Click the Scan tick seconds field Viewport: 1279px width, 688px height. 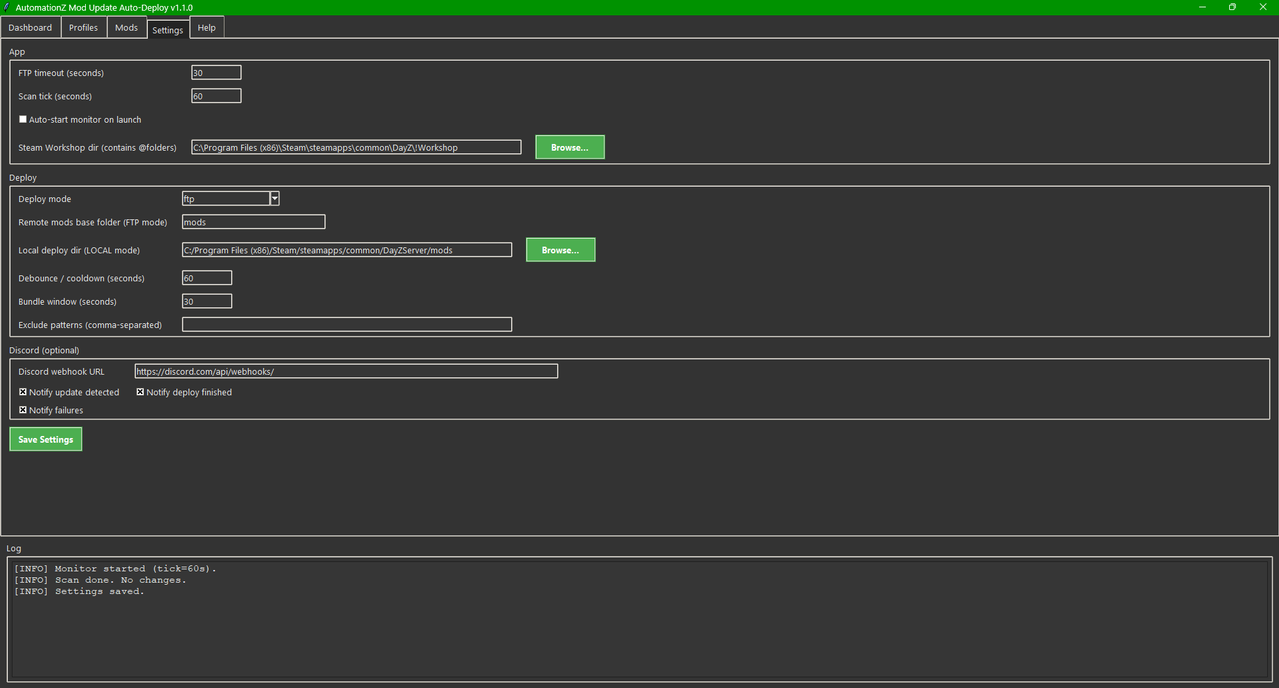click(216, 96)
